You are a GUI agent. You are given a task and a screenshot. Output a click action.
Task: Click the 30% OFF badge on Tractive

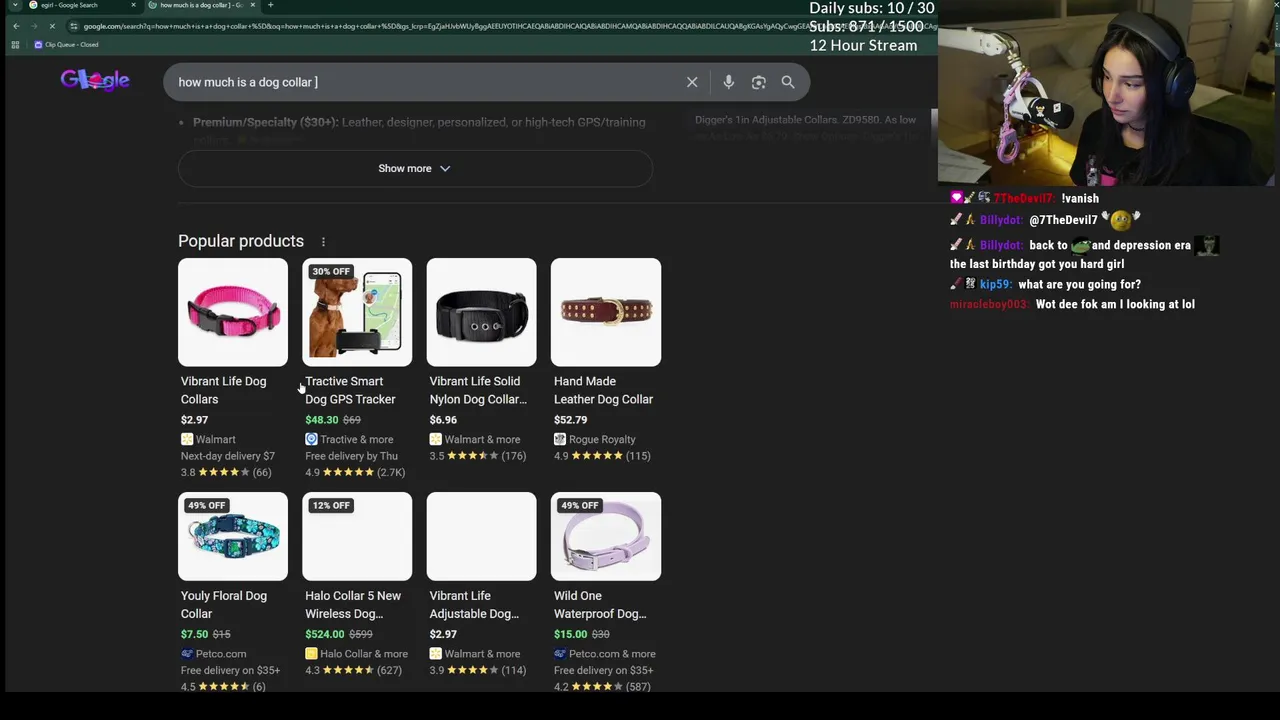330,271
